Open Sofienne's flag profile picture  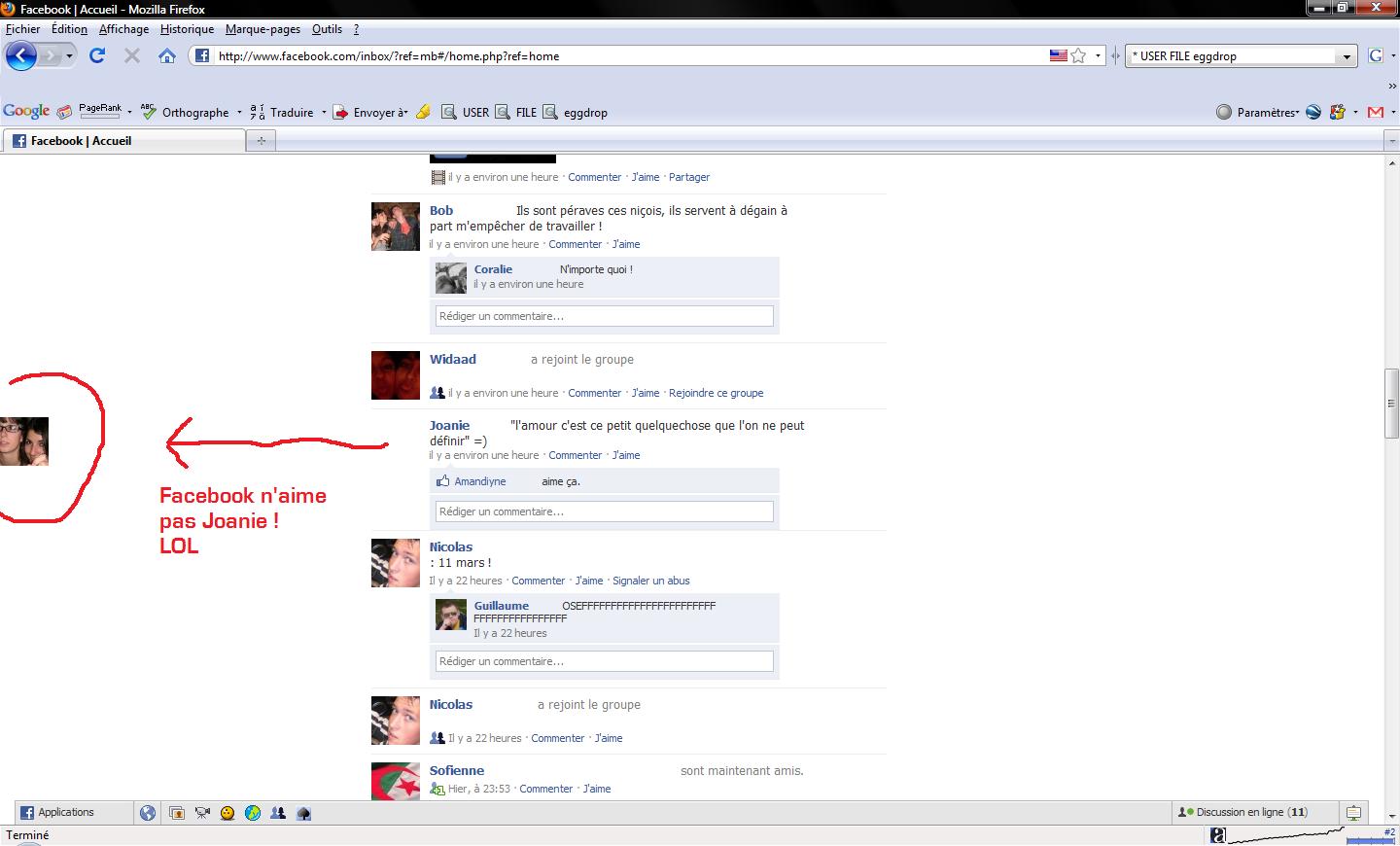[x=396, y=781]
